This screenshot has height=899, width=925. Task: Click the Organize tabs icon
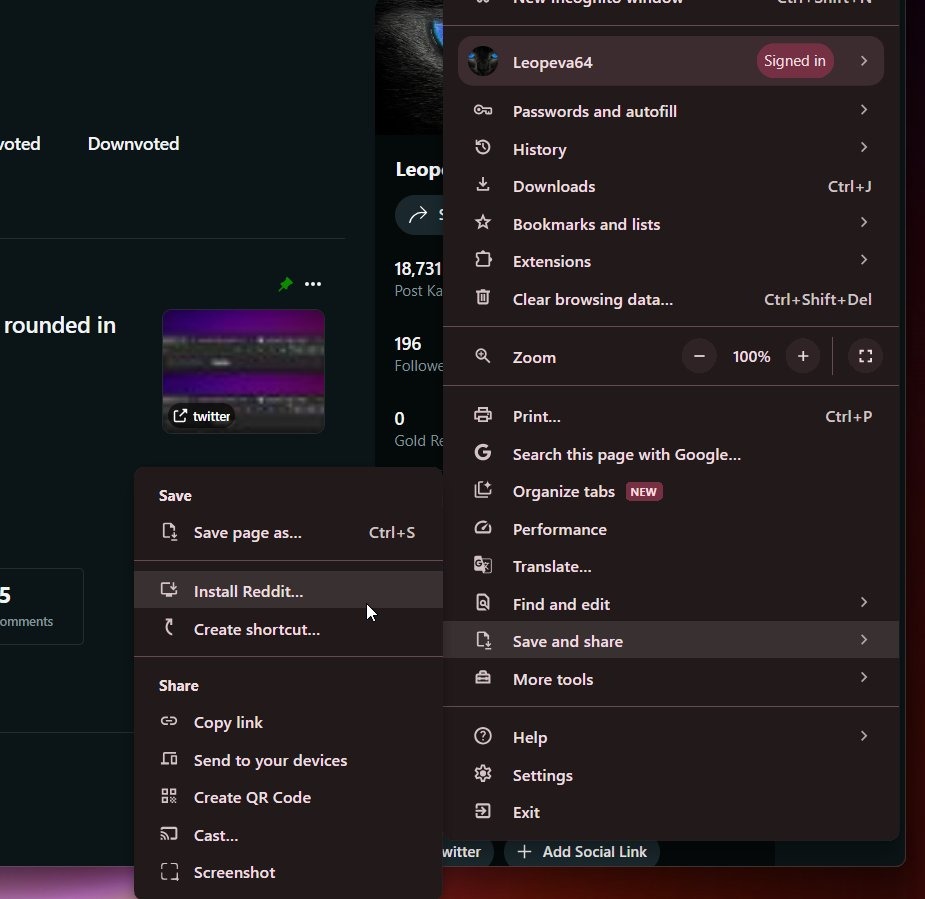[x=483, y=490]
